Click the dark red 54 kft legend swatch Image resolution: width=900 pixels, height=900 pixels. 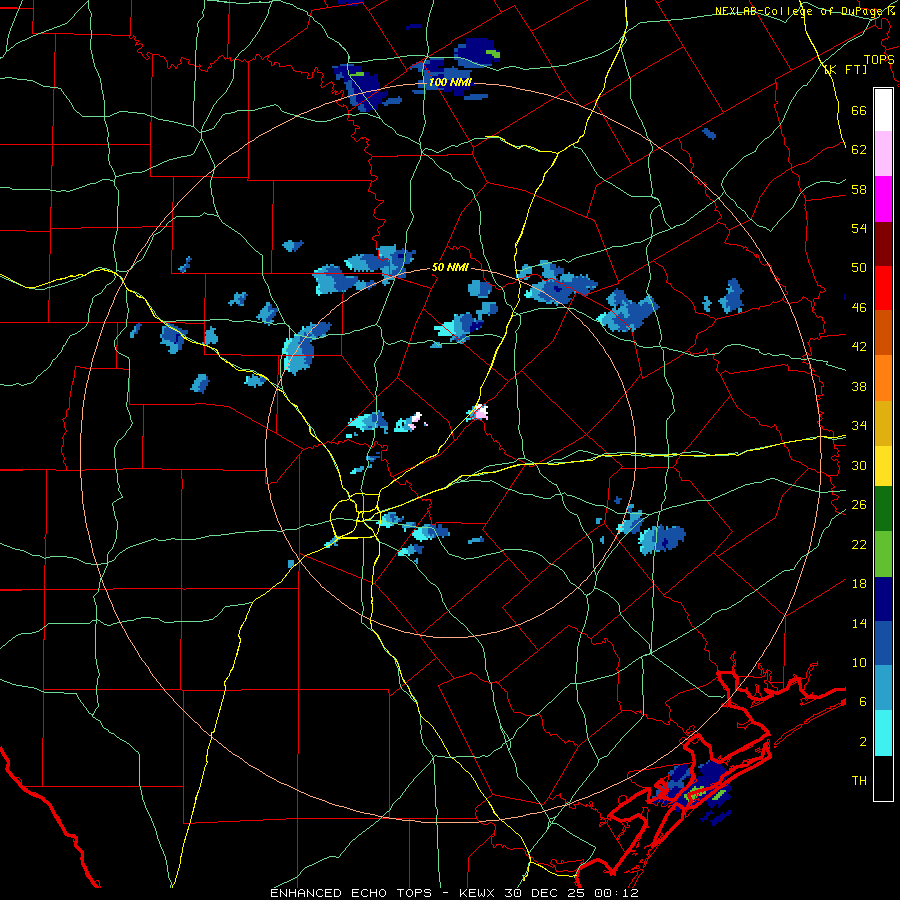point(883,243)
